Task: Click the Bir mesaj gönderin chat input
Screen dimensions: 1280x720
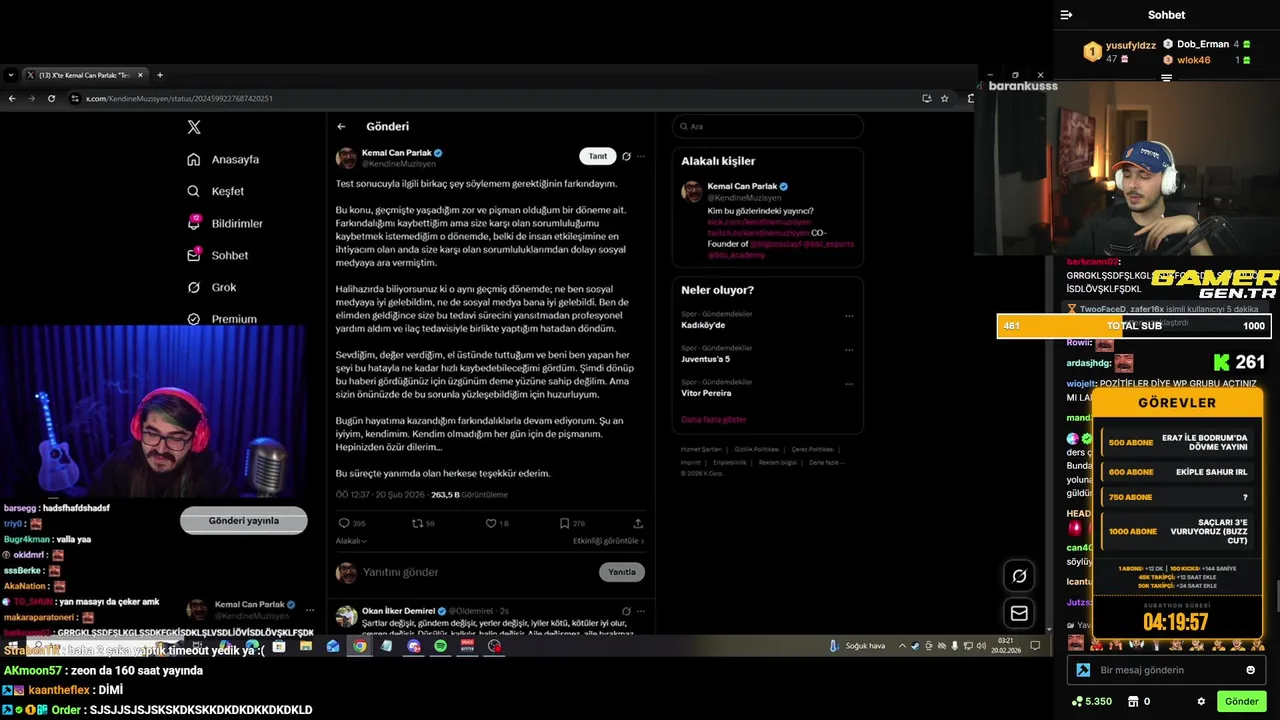Action: (x=1166, y=670)
